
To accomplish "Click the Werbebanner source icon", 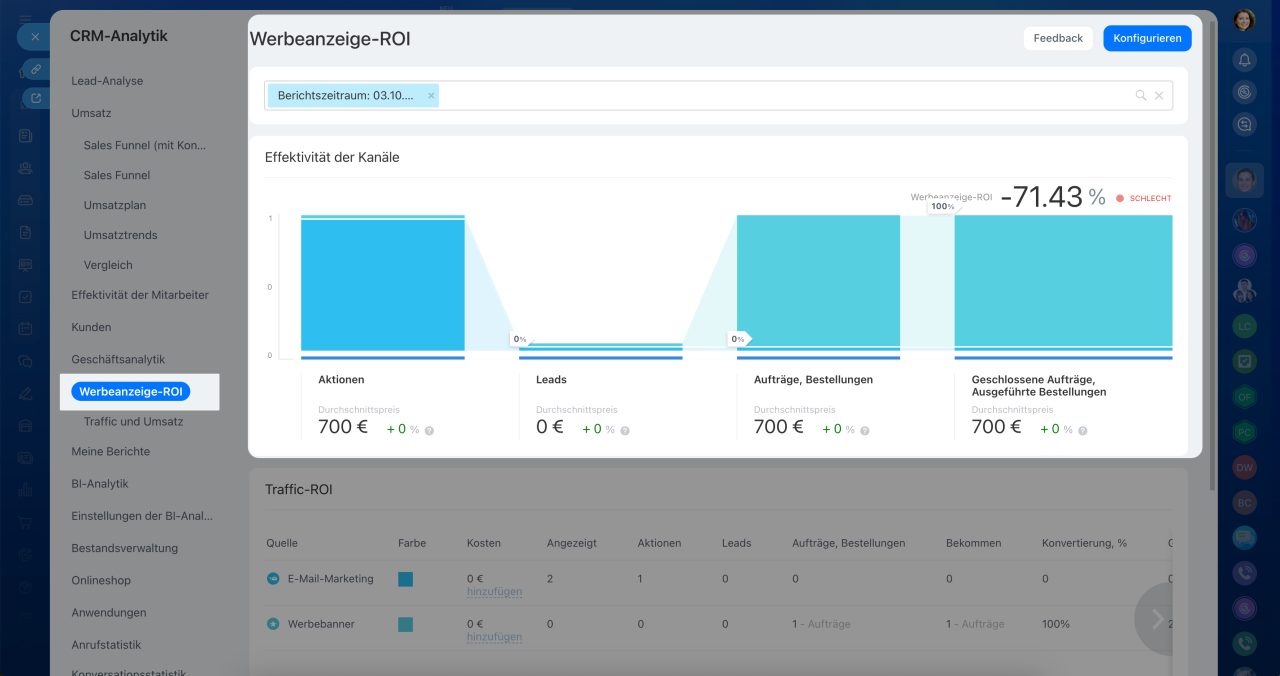I will (x=273, y=624).
